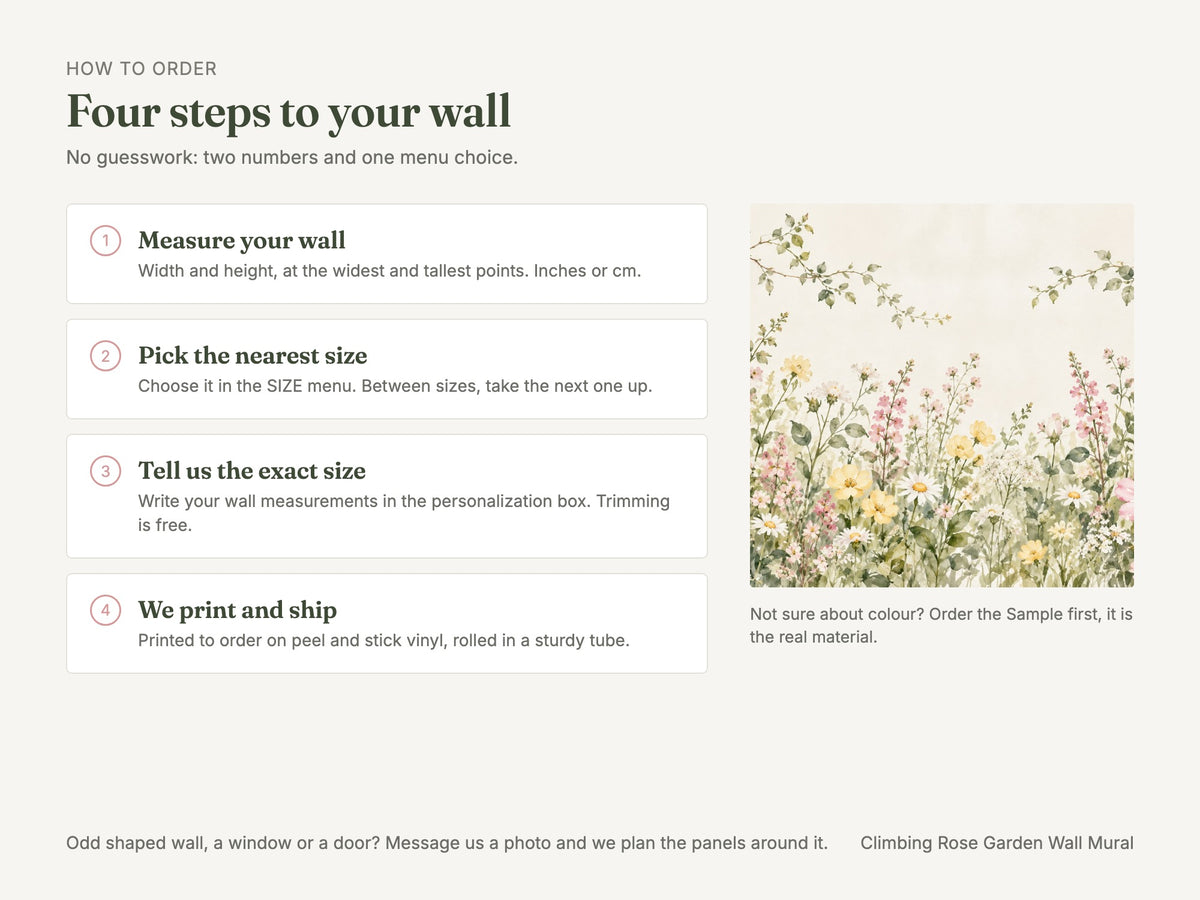1200x900 pixels.
Task: Click the Order the Sample first caption
Action: (x=941, y=625)
